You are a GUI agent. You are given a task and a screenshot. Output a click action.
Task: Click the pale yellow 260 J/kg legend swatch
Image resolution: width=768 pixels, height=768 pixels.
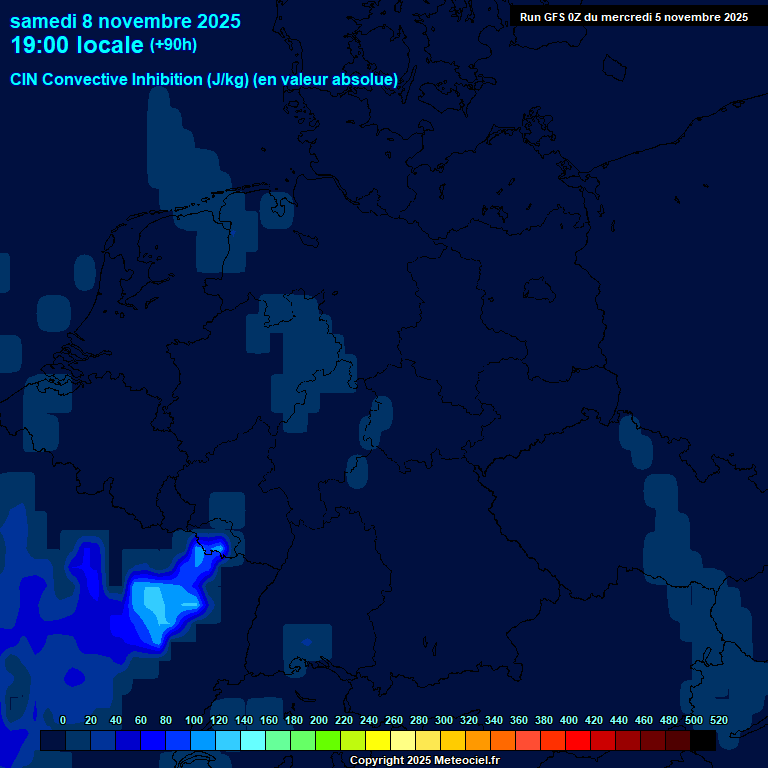tap(403, 741)
